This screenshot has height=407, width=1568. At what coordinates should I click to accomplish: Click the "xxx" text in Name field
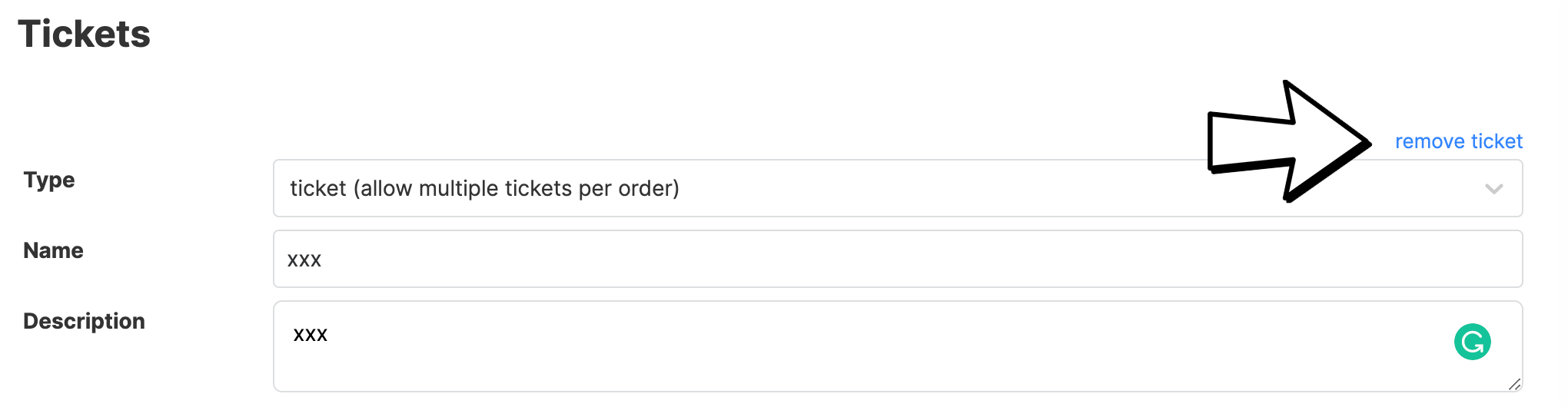(x=304, y=260)
